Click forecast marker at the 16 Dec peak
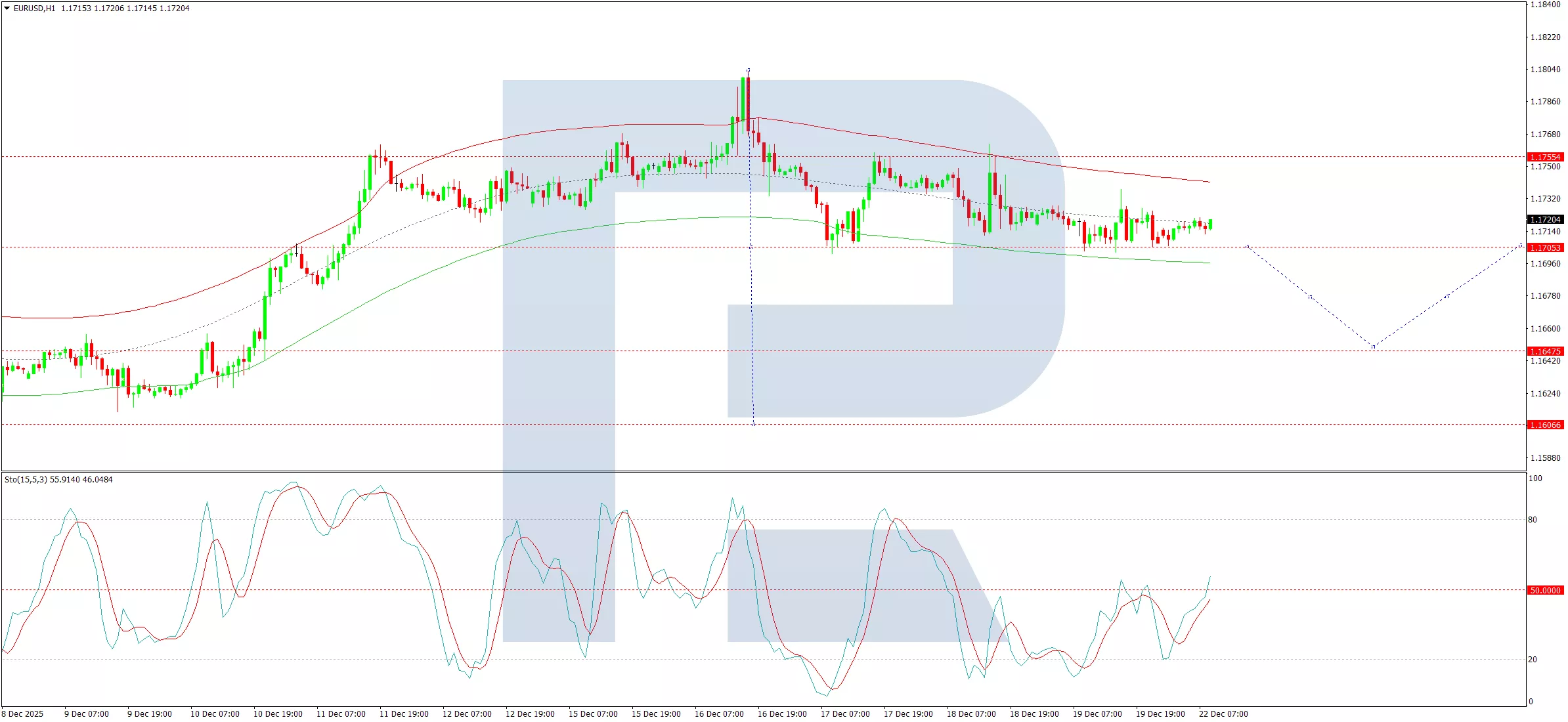The image size is (1568, 722). pyautogui.click(x=749, y=70)
